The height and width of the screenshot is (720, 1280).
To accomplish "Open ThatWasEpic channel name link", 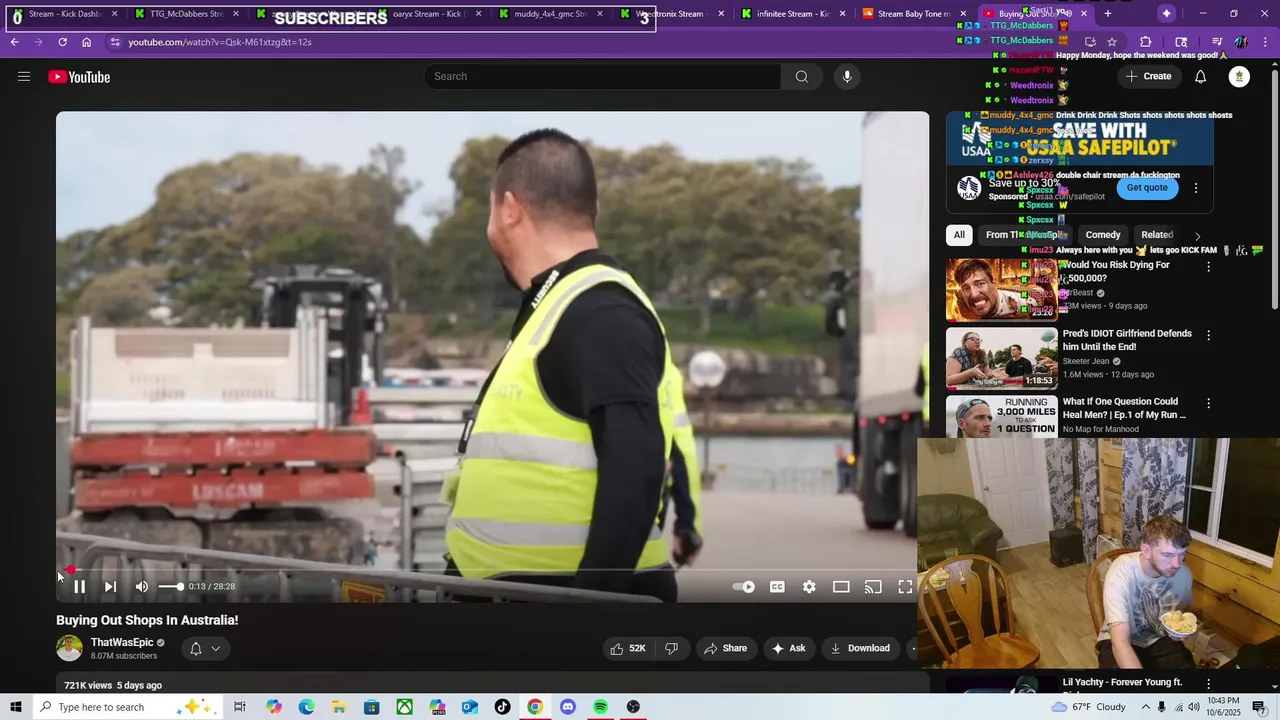I will pos(122,642).
